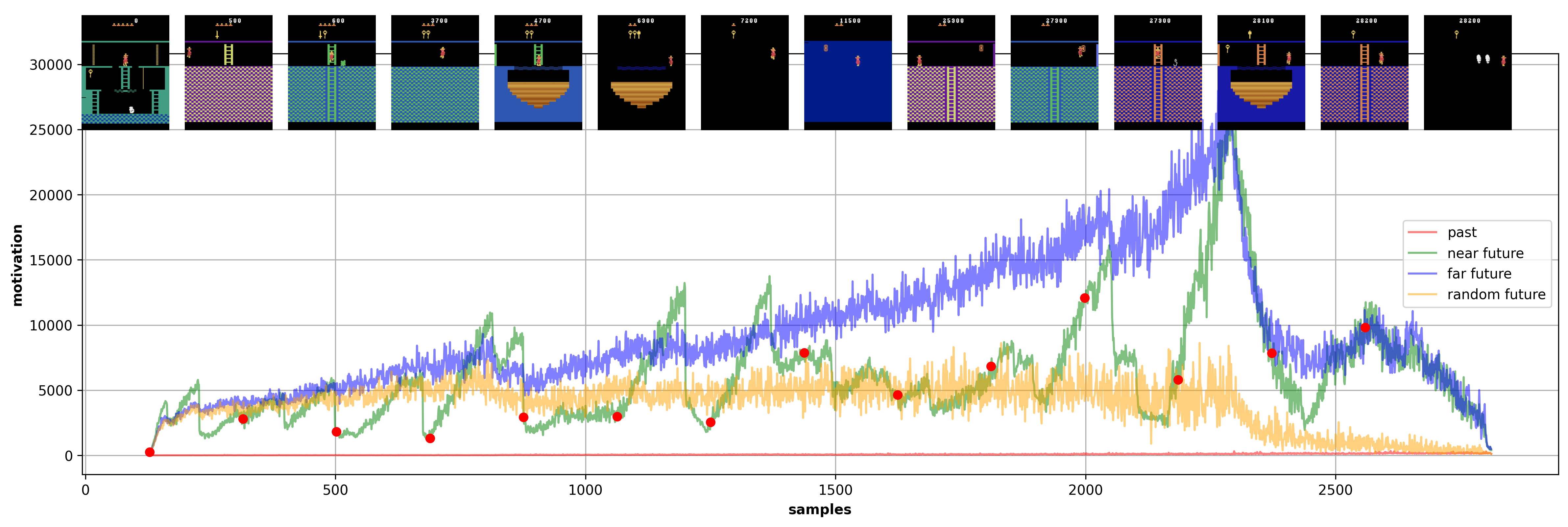Click the red marker at sample 2000

pyautogui.click(x=1085, y=298)
